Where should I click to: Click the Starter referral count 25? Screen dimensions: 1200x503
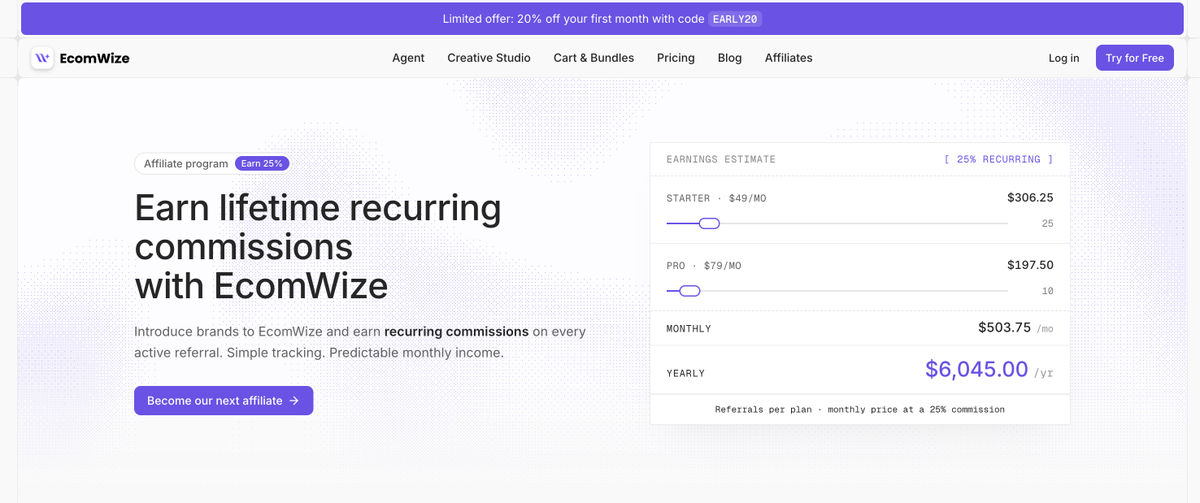coord(1047,223)
